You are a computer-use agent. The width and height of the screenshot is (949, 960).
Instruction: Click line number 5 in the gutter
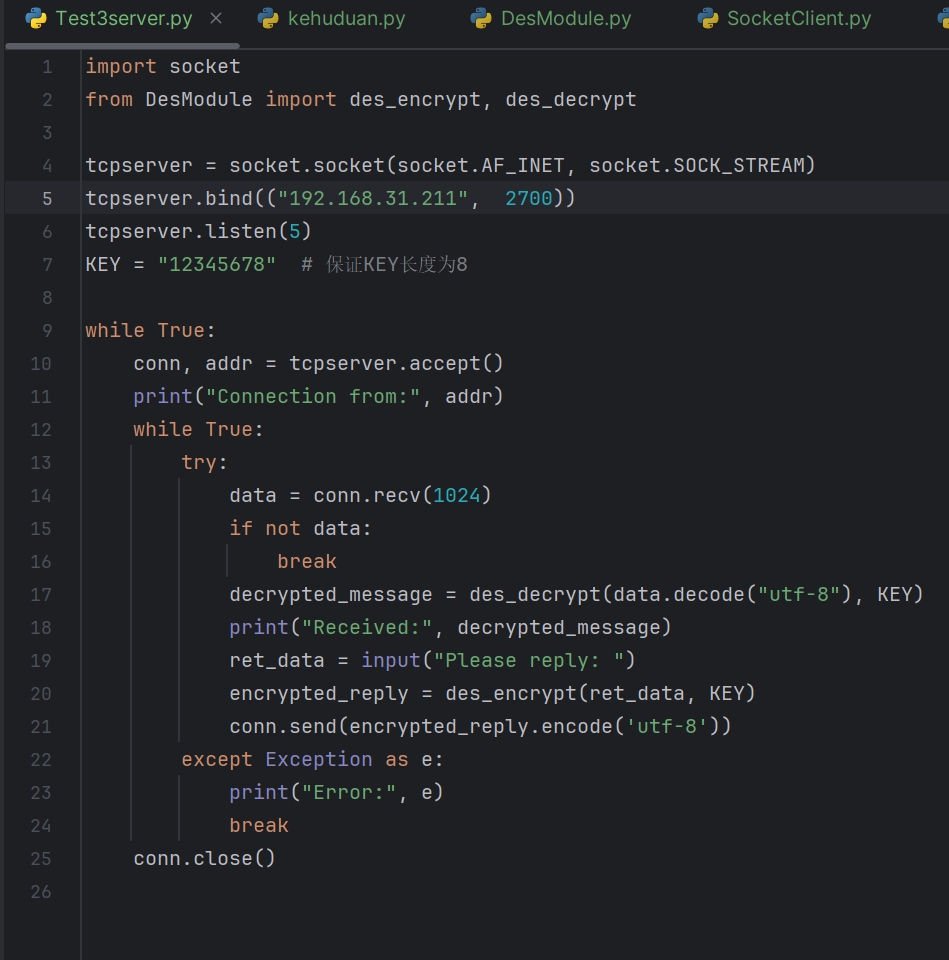click(46, 198)
